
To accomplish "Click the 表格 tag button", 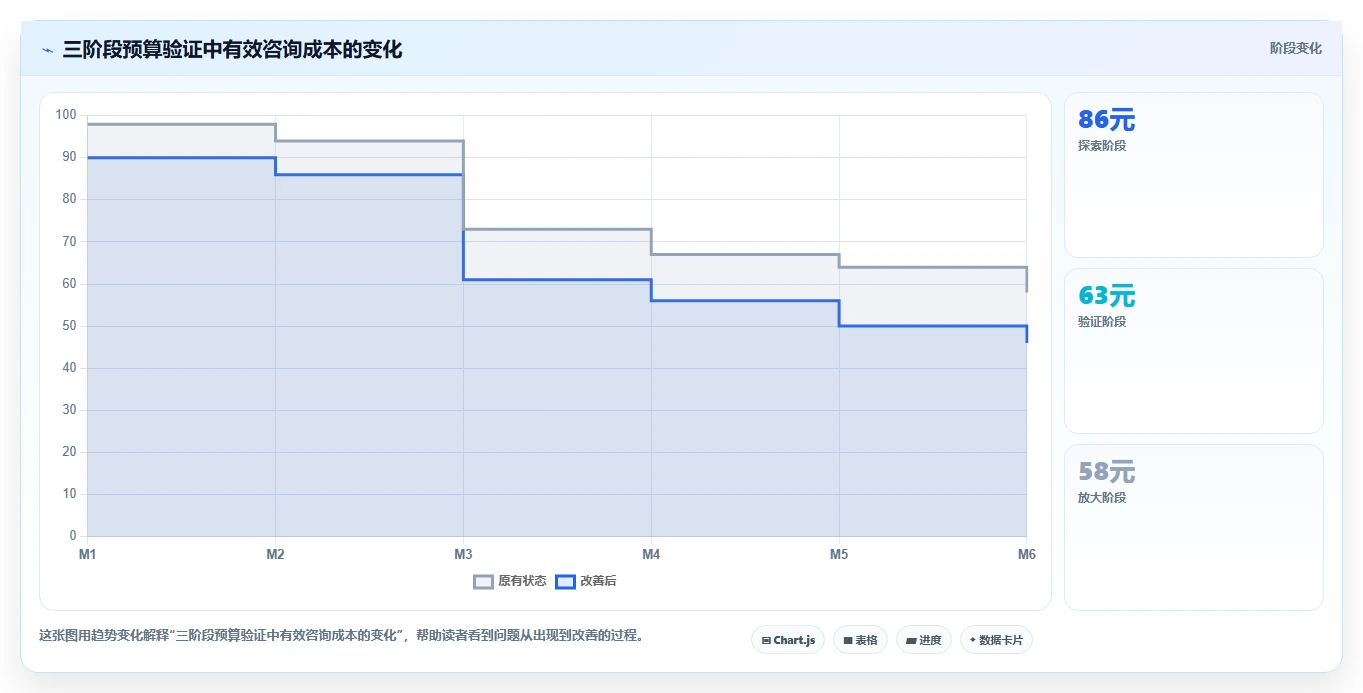I will click(860, 640).
